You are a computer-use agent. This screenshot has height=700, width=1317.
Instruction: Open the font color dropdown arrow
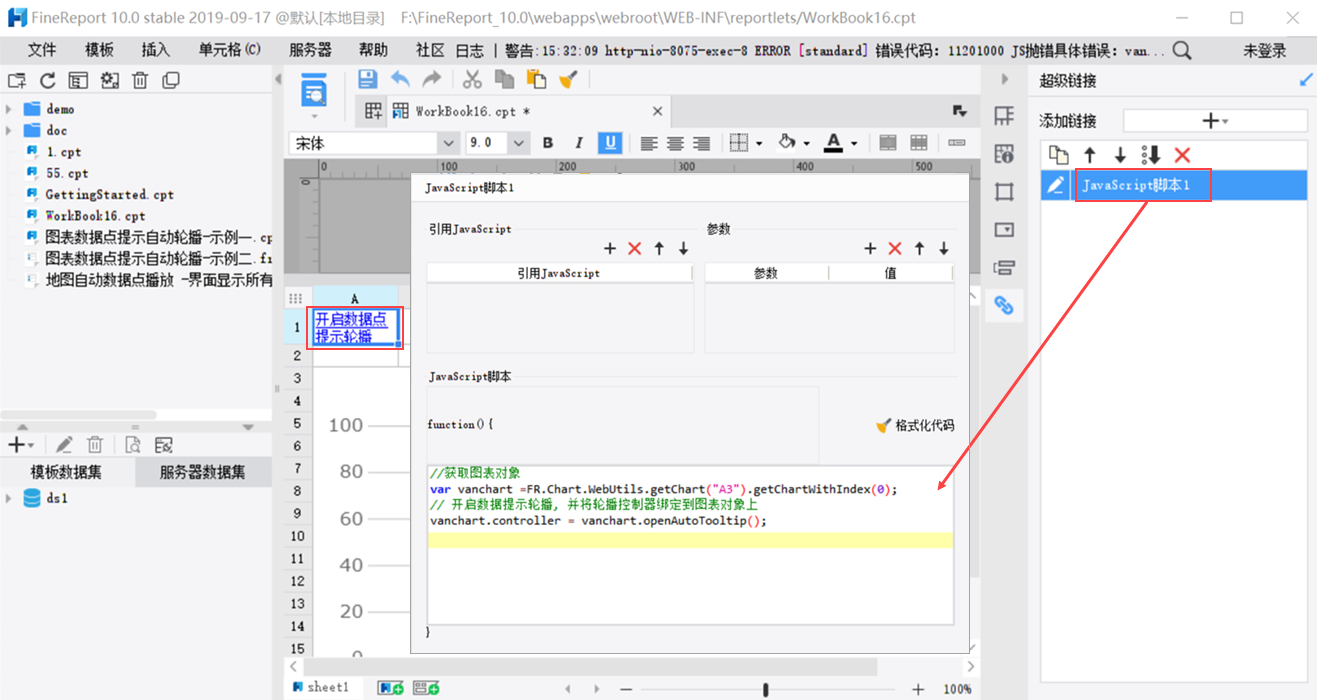point(854,144)
